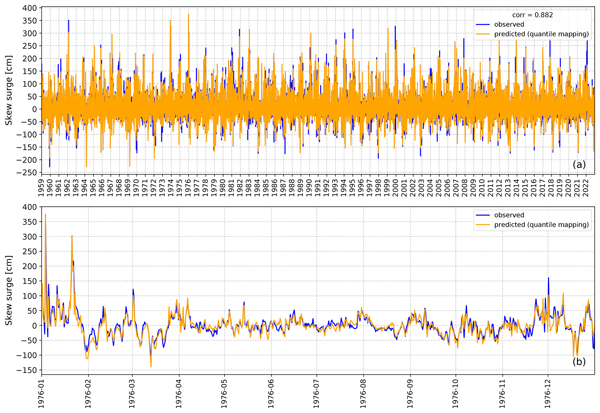
Task: Click the 1976-12 month tick label
Action: coord(548,393)
